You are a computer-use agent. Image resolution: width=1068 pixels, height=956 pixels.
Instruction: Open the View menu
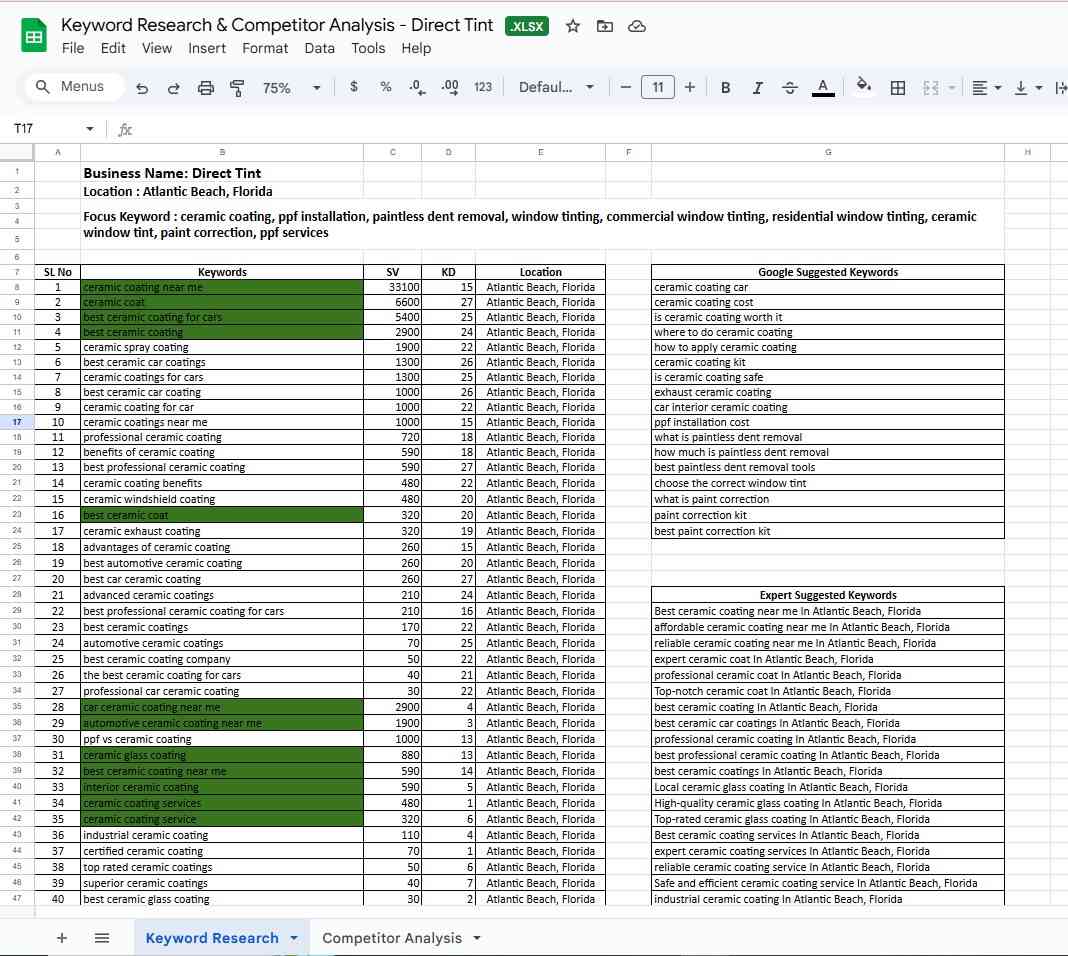pos(157,48)
